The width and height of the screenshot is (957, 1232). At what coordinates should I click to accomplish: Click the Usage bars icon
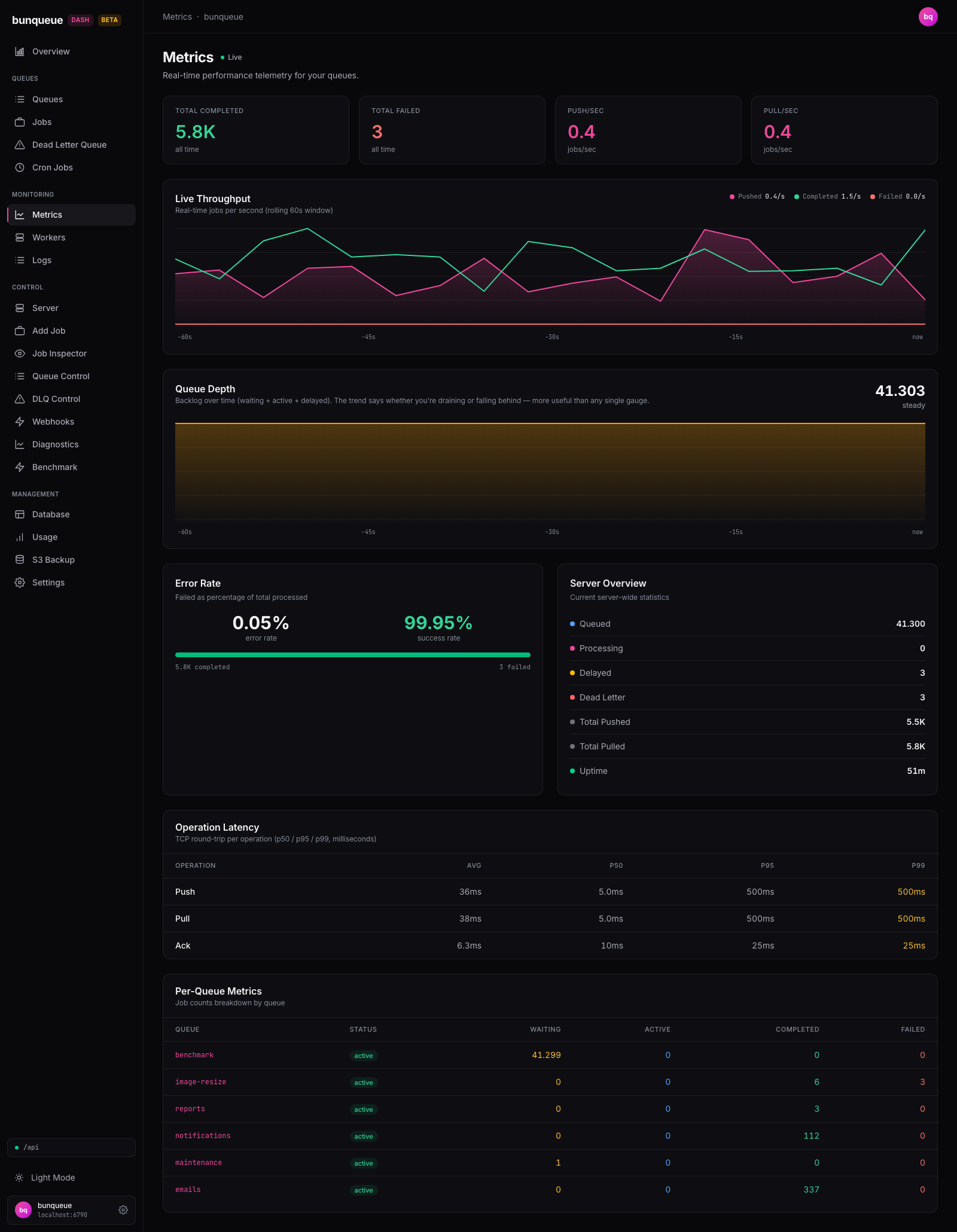pos(20,537)
